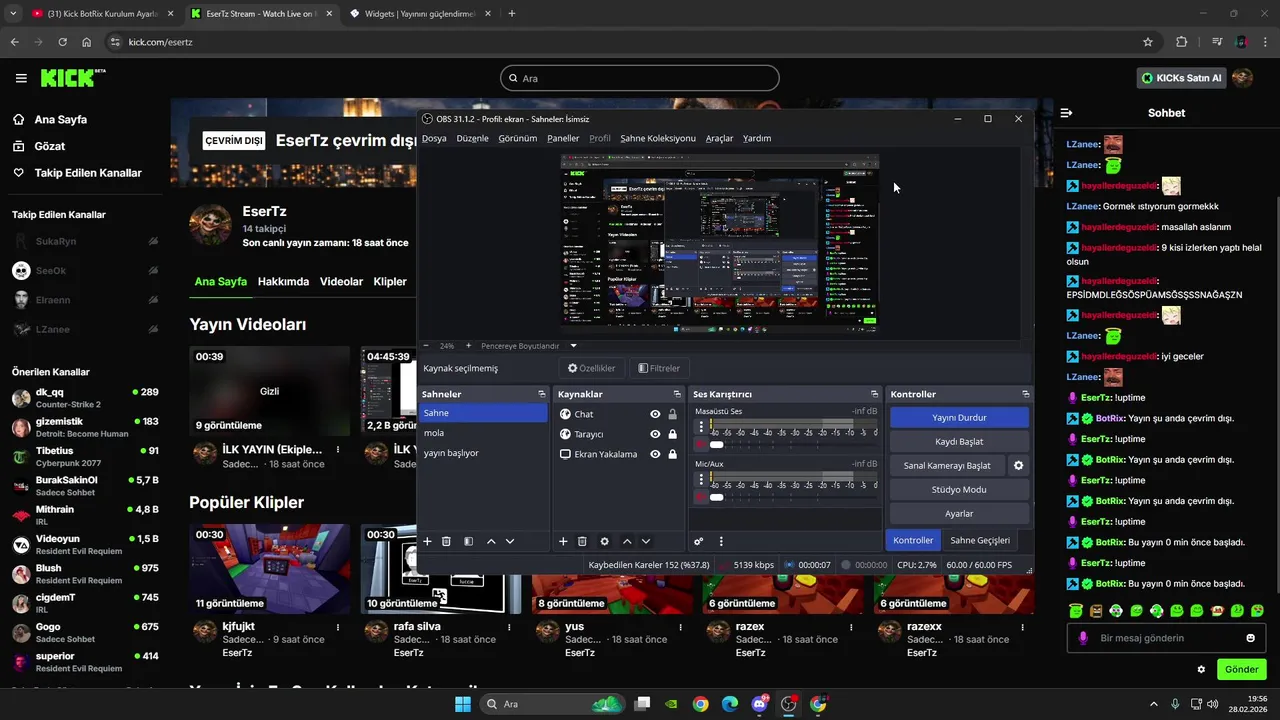Viewport: 1280px width, 720px height.
Task: Open three-dot options for razex clip
Action: click(850, 627)
